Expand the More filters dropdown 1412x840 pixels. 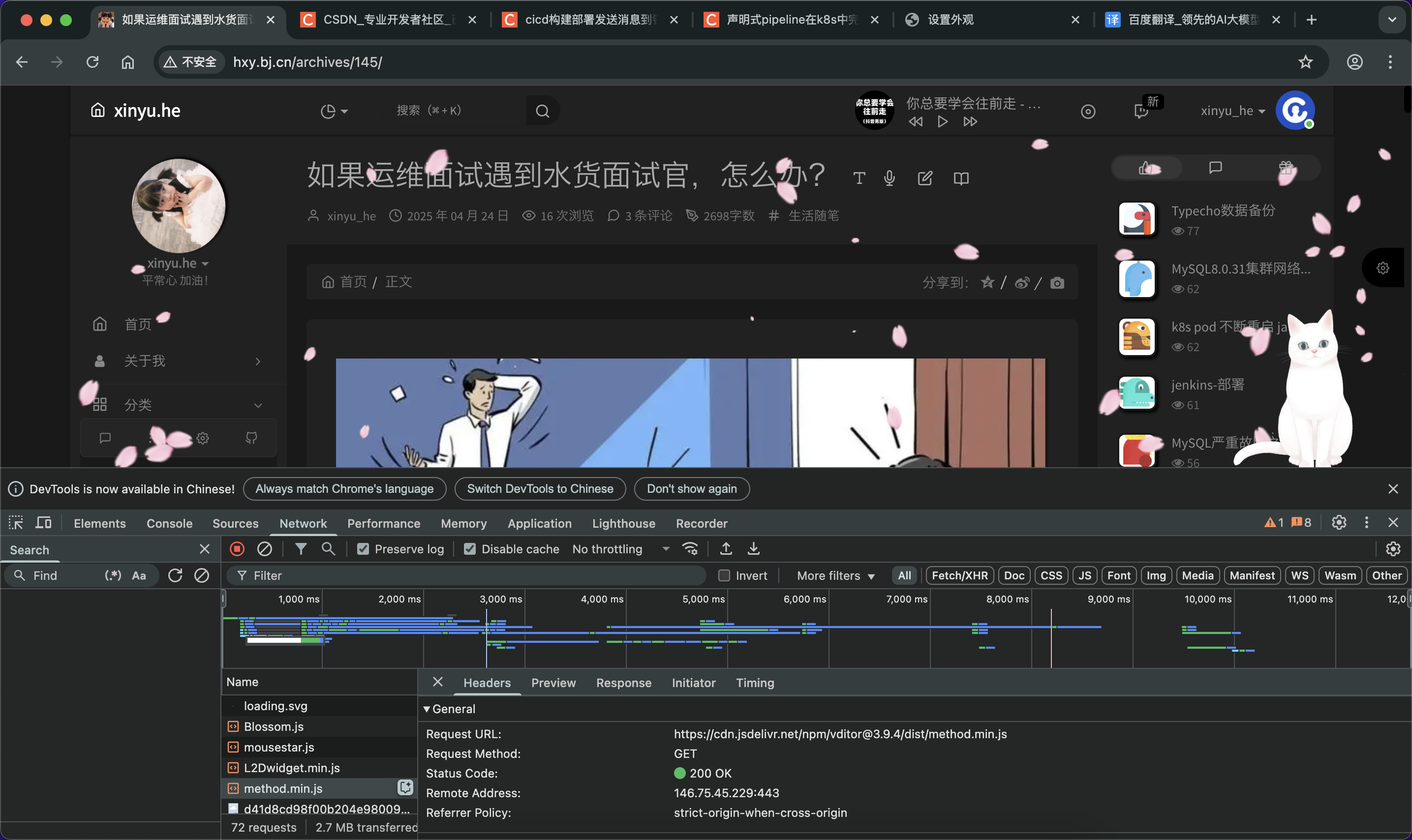[836, 576]
